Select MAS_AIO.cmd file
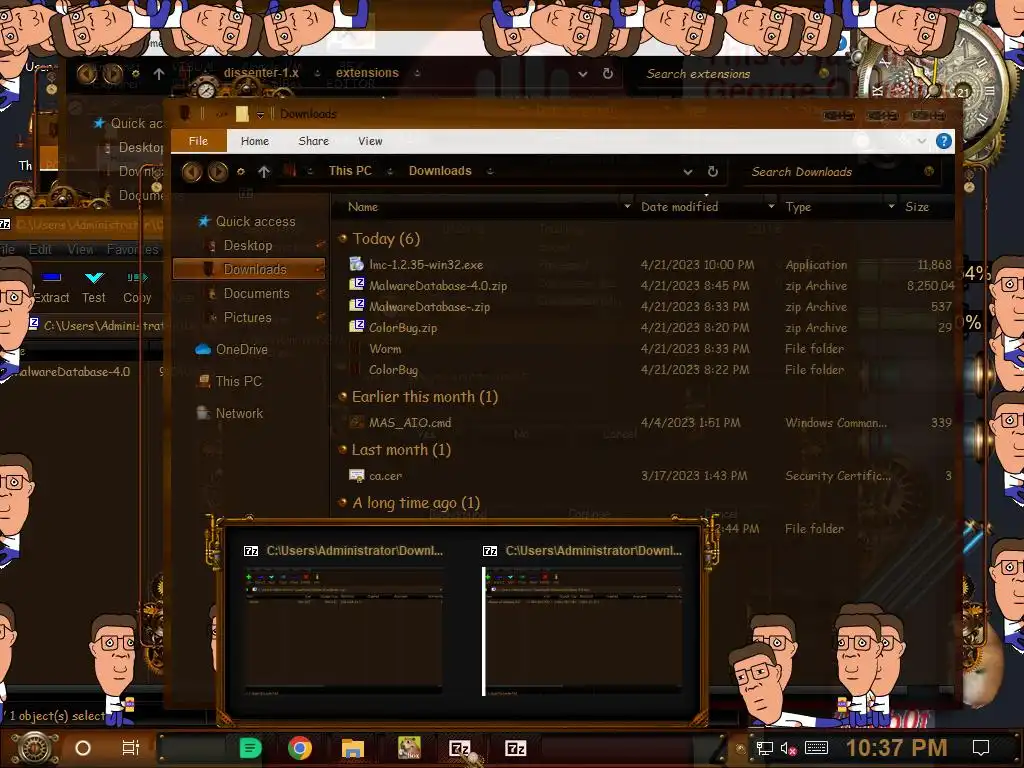1024x768 pixels. click(x=410, y=423)
